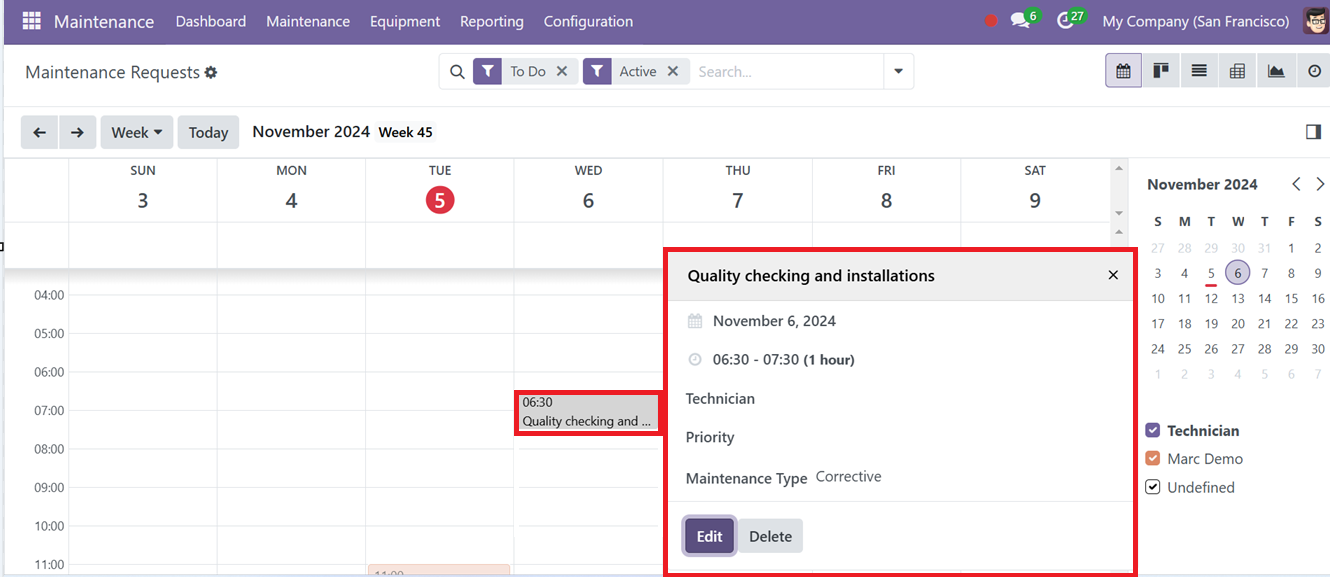Image resolution: width=1330 pixels, height=577 pixels.
Task: Open the Dashboard menu
Action: (211, 21)
